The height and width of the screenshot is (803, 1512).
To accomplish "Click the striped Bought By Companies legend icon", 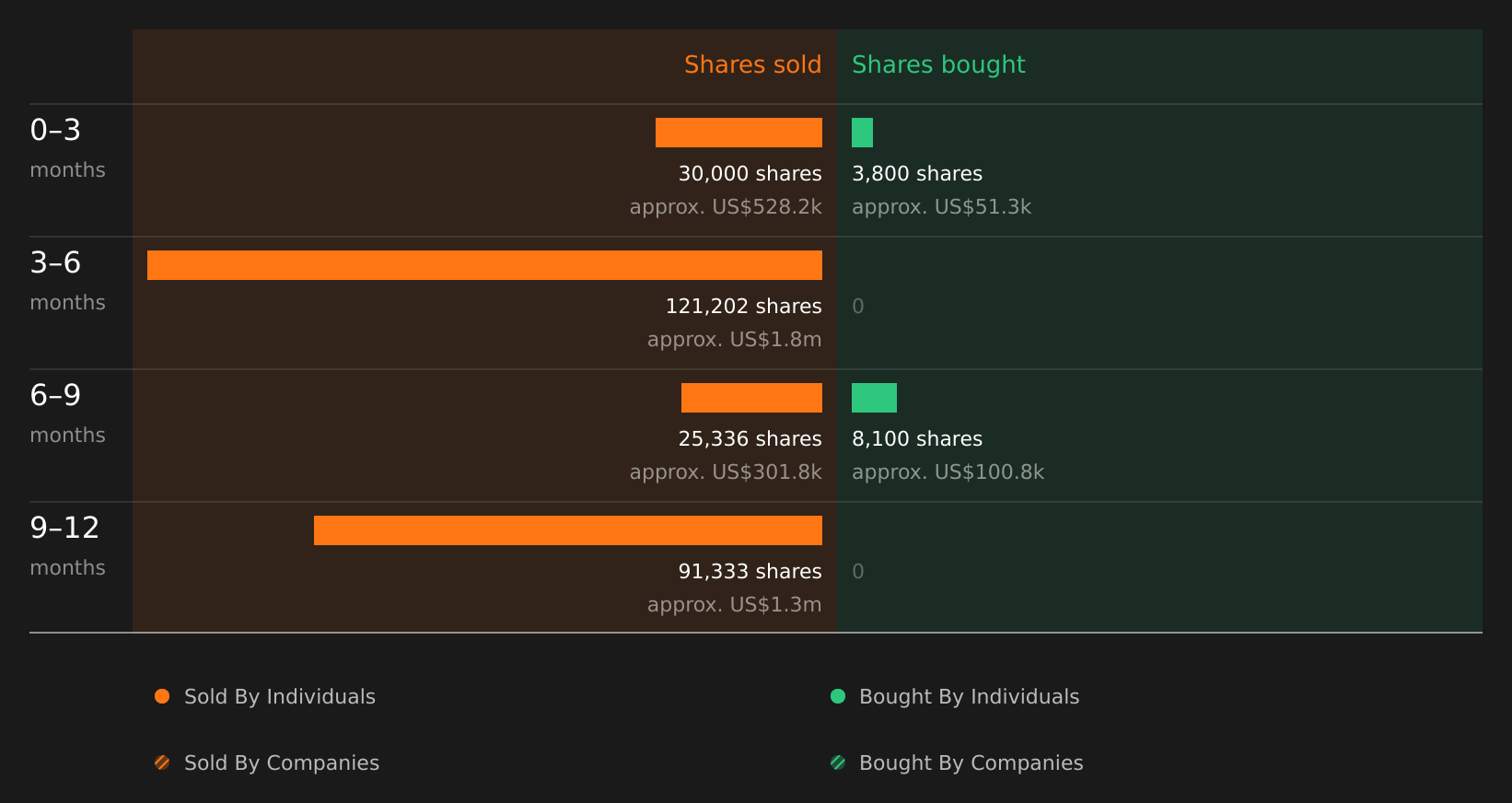I will pos(838,762).
